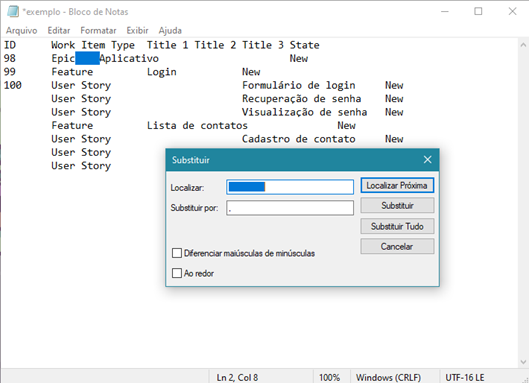
Task: Click the Title 2 header text
Action: click(215, 45)
